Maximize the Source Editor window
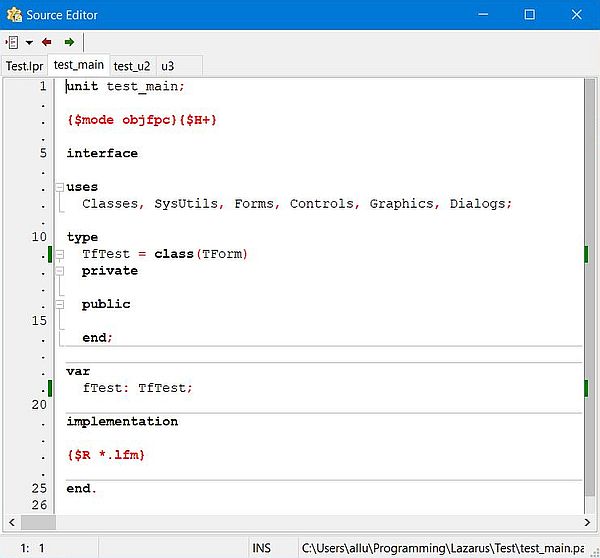The image size is (600, 558). point(530,15)
